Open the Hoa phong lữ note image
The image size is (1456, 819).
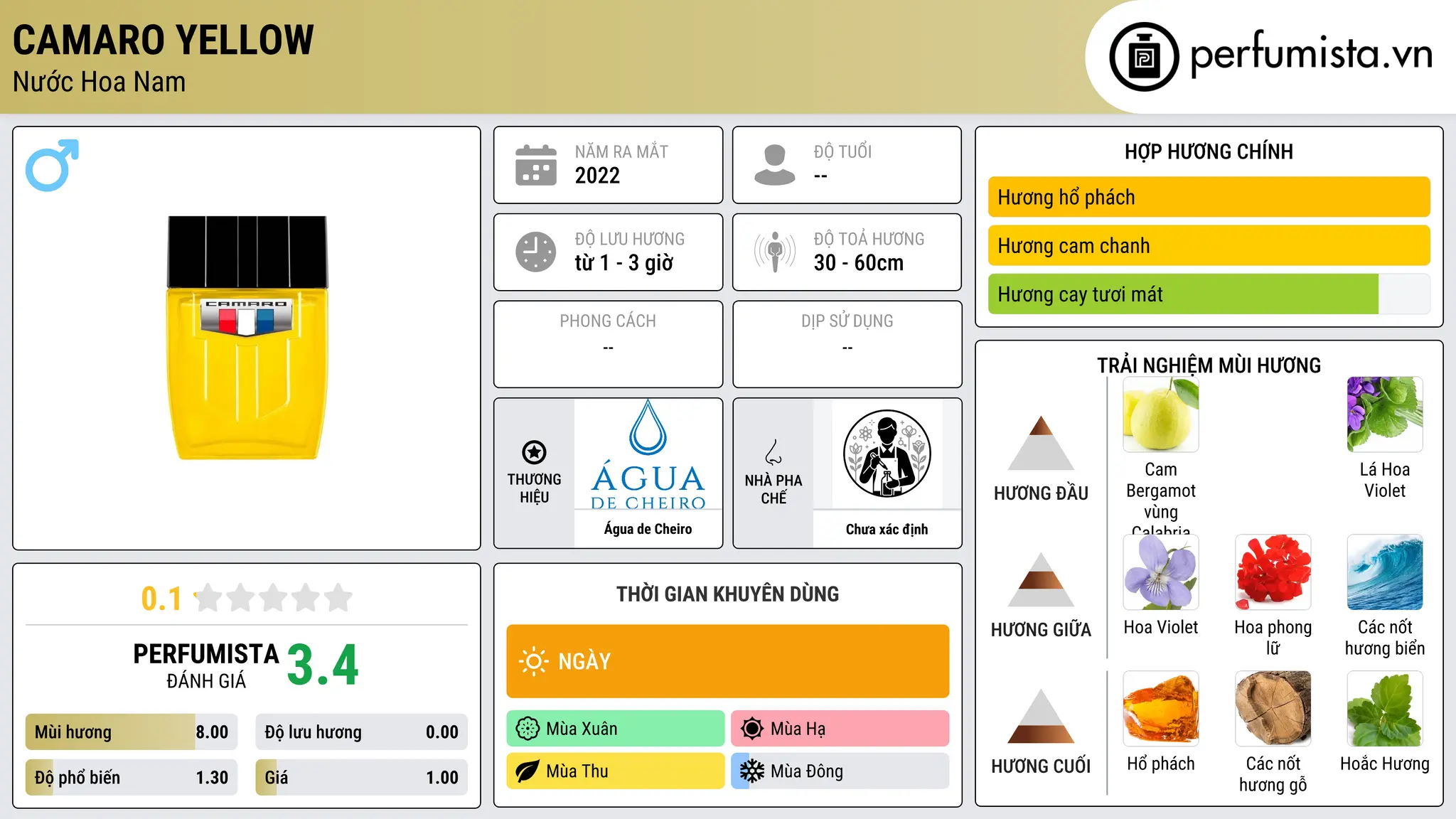click(x=1273, y=572)
